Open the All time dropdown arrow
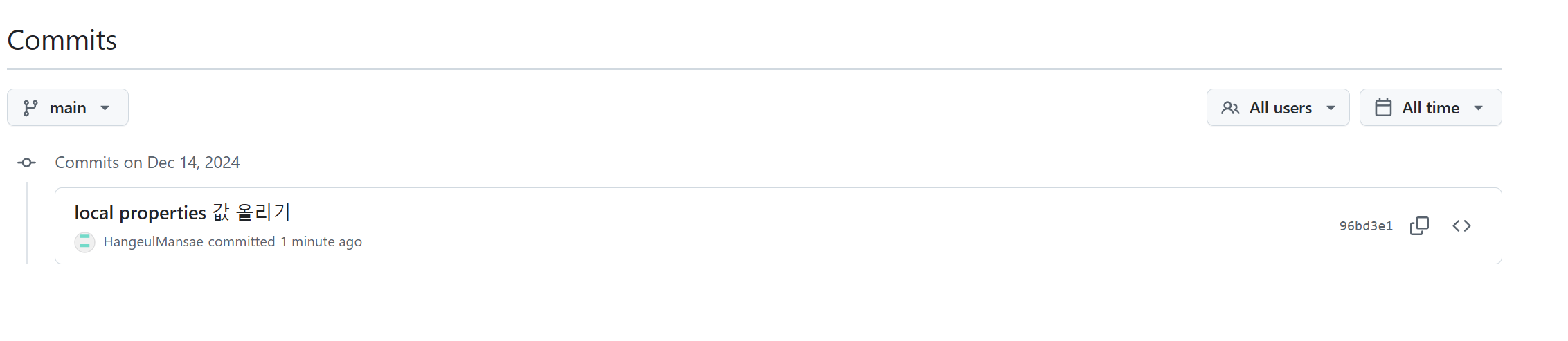This screenshot has height=341, width=1568. (x=1479, y=108)
